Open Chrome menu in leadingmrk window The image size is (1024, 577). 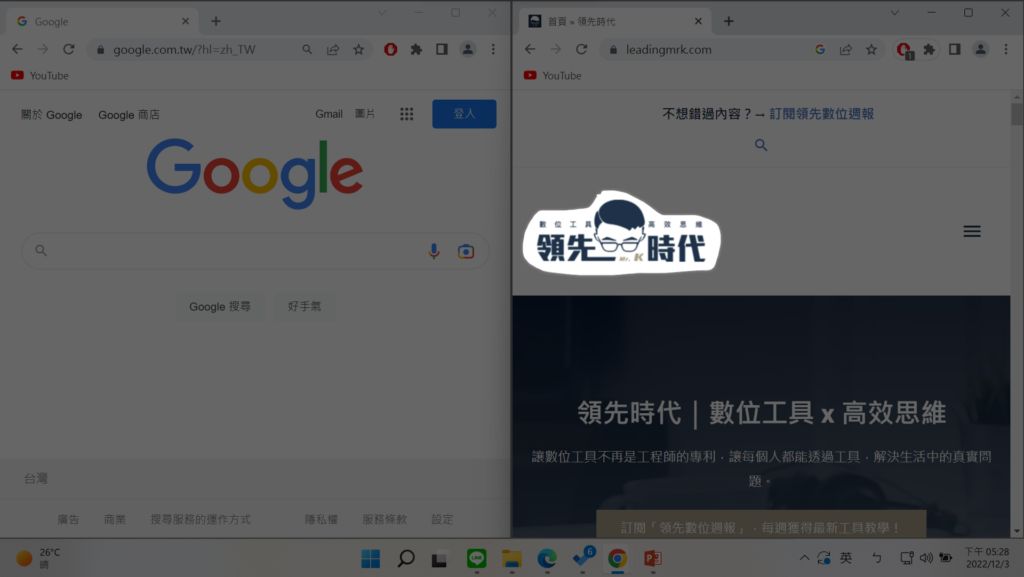[1006, 49]
